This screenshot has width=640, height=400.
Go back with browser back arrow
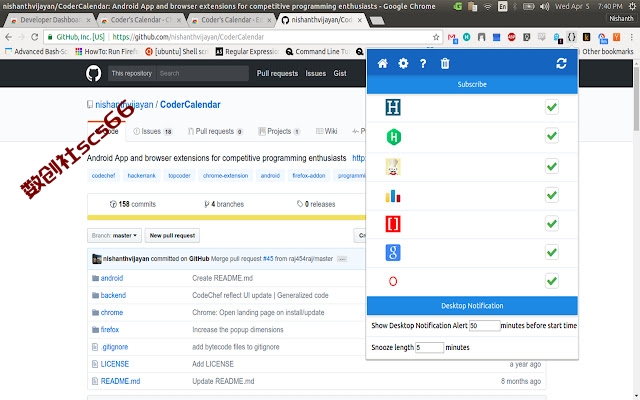coord(9,37)
